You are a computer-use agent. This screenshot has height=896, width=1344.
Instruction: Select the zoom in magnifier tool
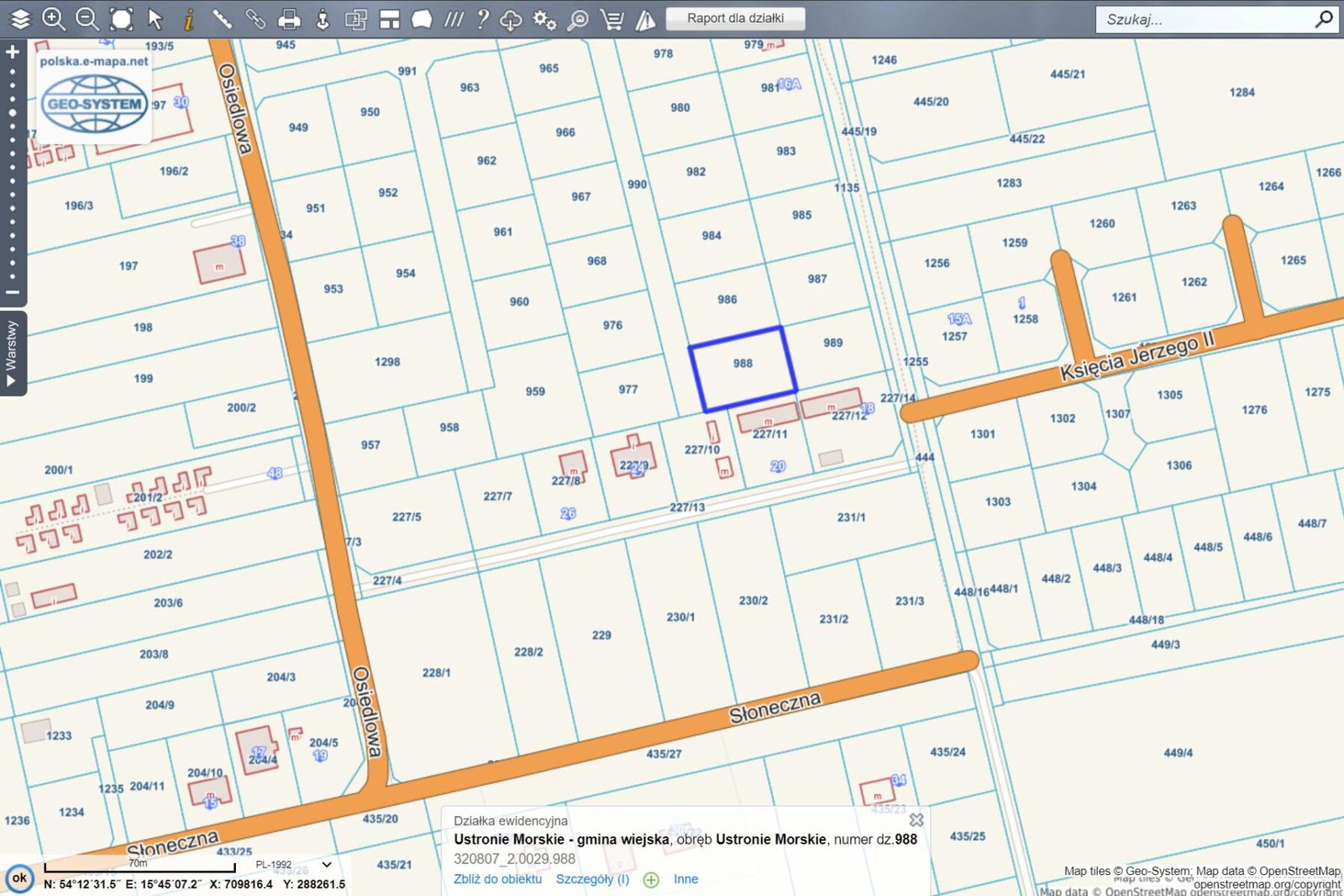54,18
